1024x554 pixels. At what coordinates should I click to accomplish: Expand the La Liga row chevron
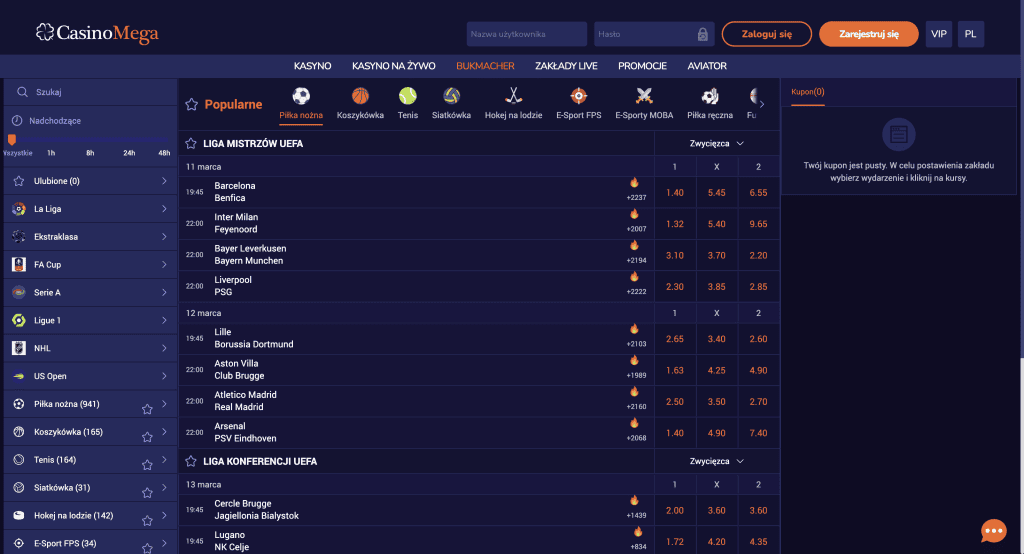tap(165, 209)
